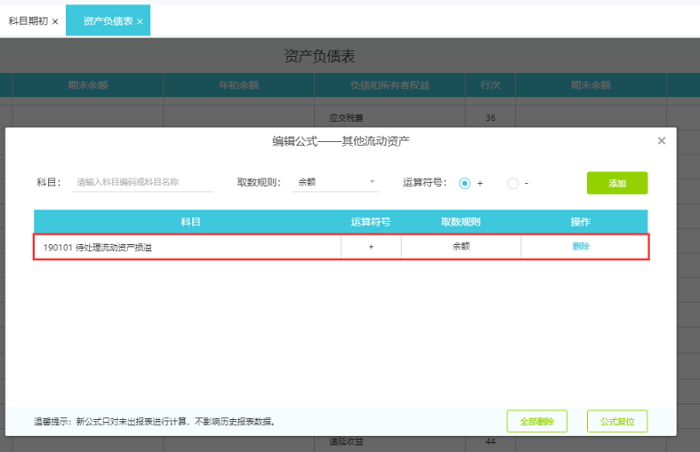This screenshot has width=700, height=452.
Task: Close the 科目期初 tab via its X
Action: (55, 21)
